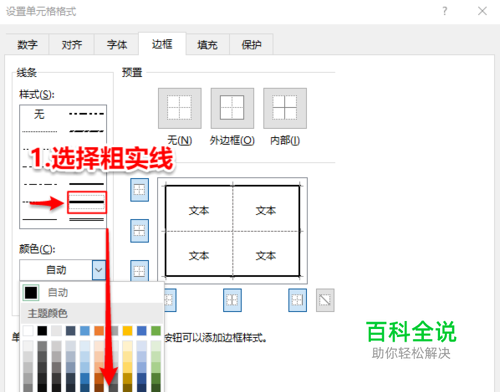Switch to the 边框 tab
Image resolution: width=500 pixels, height=392 pixels.
(162, 44)
